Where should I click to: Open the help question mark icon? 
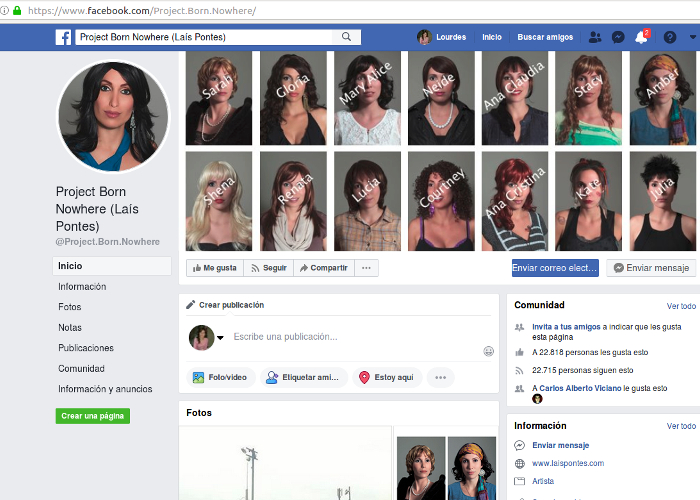click(x=670, y=37)
